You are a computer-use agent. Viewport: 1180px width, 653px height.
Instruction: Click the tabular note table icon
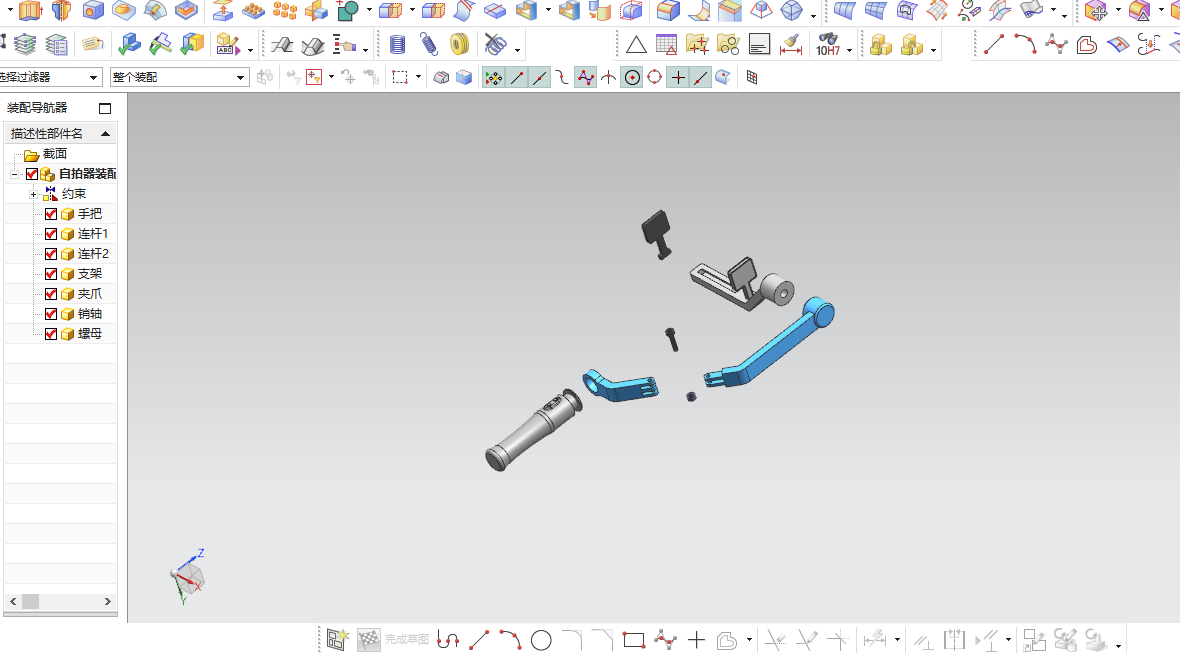(666, 45)
